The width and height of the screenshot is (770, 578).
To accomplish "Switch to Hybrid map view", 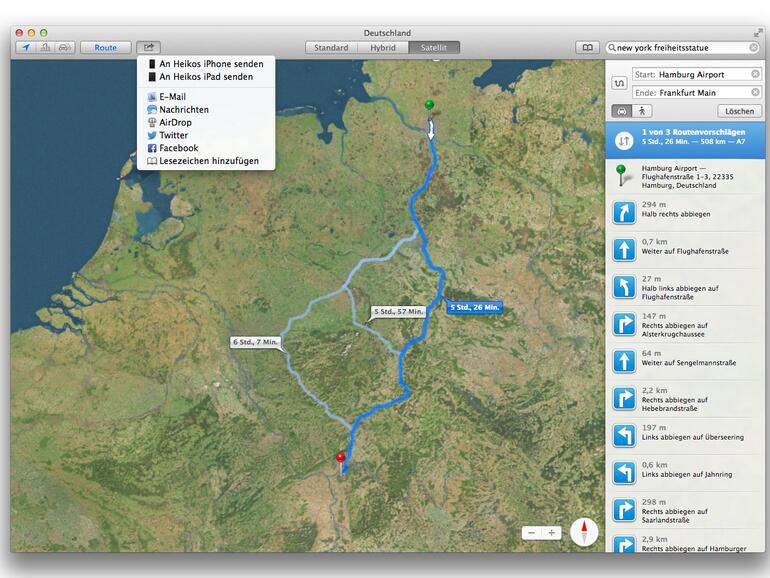I will point(383,48).
